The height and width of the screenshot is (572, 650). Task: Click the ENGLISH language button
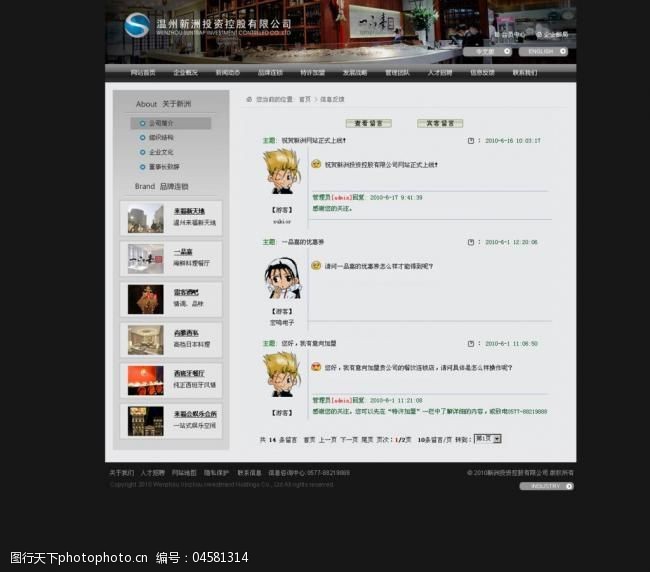543,51
